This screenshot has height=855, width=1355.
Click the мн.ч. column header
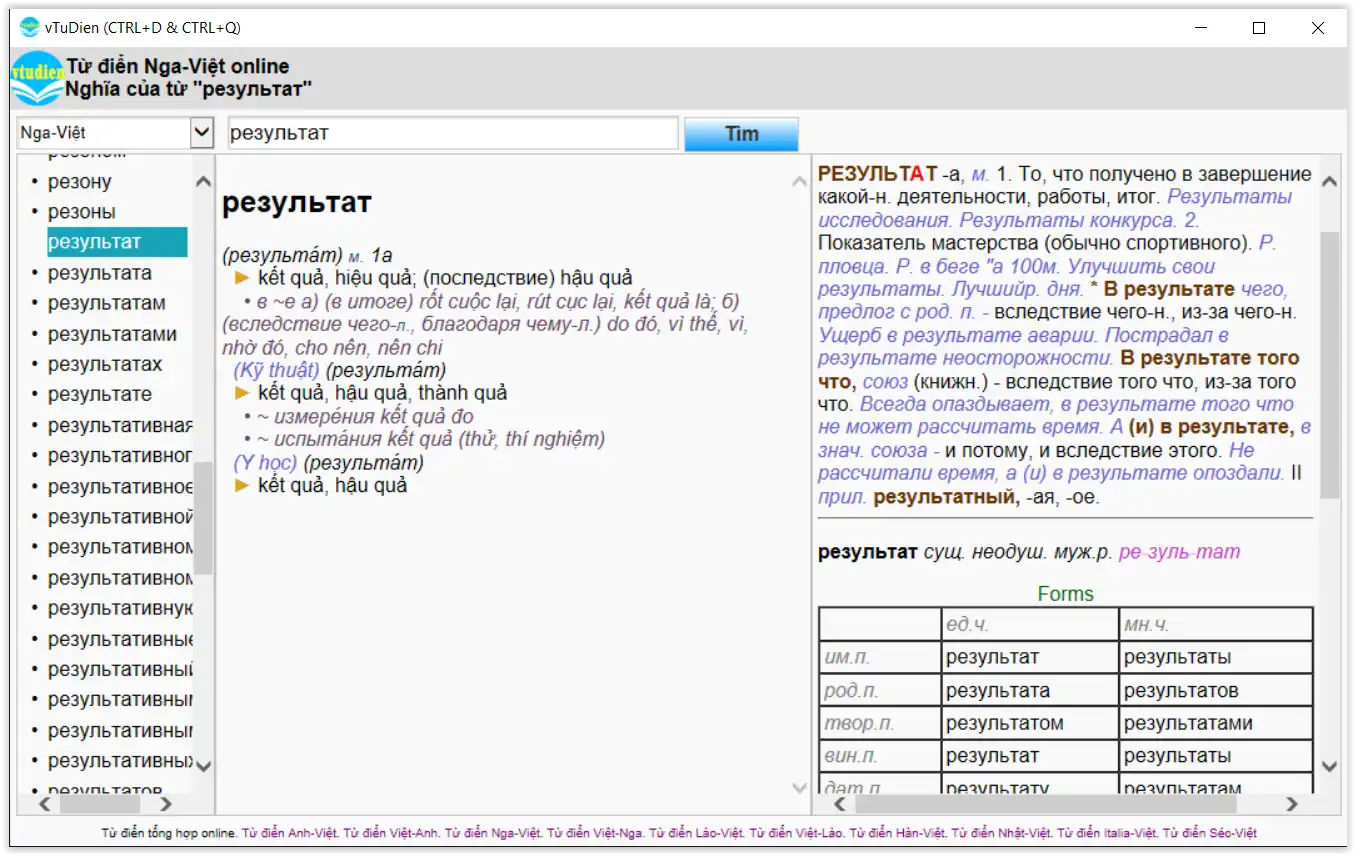(1146, 625)
